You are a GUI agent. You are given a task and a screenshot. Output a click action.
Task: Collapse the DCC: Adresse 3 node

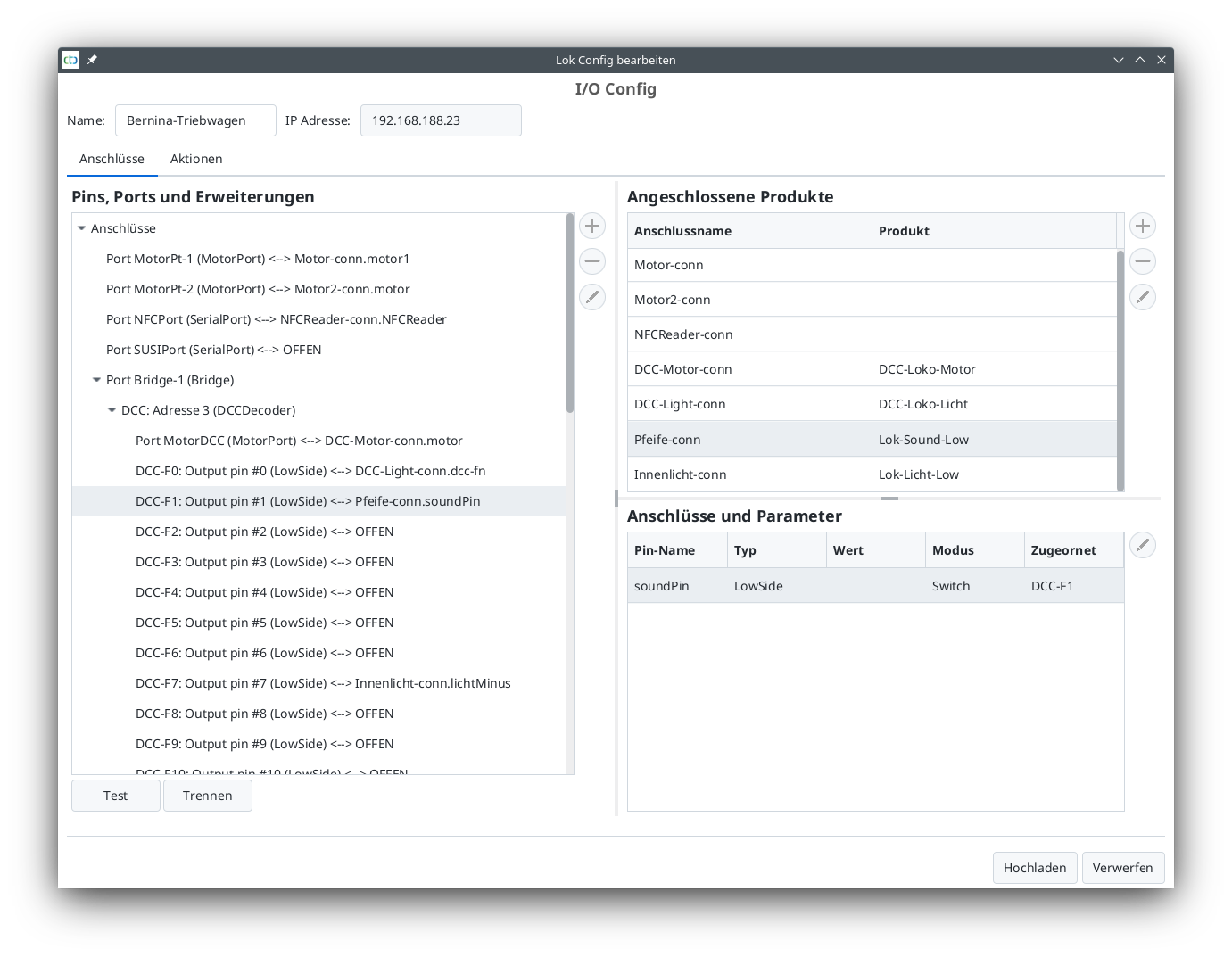tap(112, 410)
